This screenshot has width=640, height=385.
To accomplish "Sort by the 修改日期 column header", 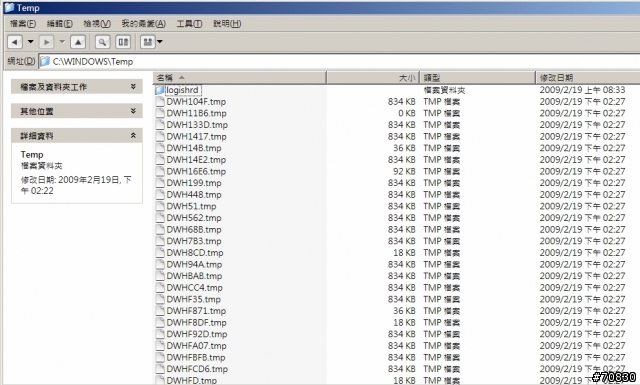I will [588, 78].
